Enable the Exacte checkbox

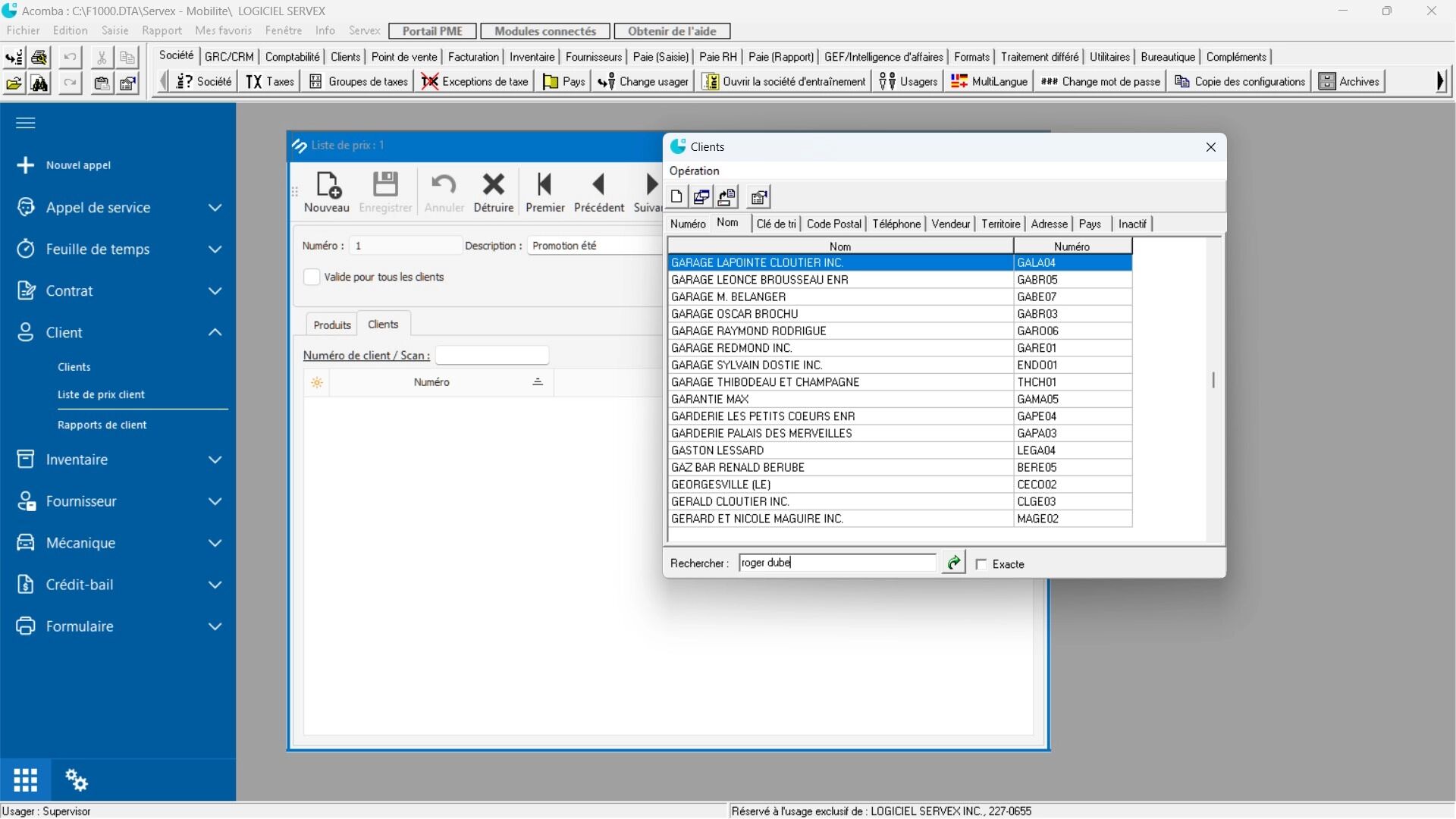(981, 564)
